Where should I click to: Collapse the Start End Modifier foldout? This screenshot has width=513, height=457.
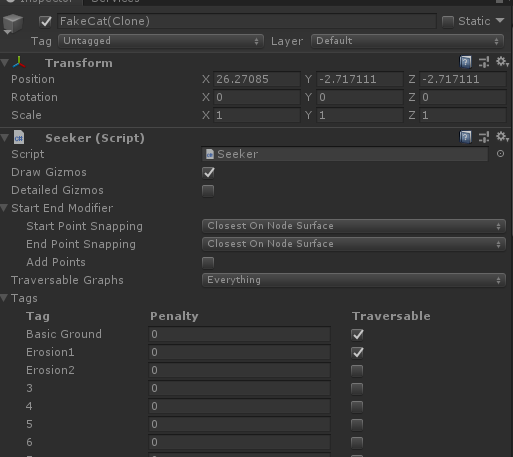pyautogui.click(x=4, y=208)
